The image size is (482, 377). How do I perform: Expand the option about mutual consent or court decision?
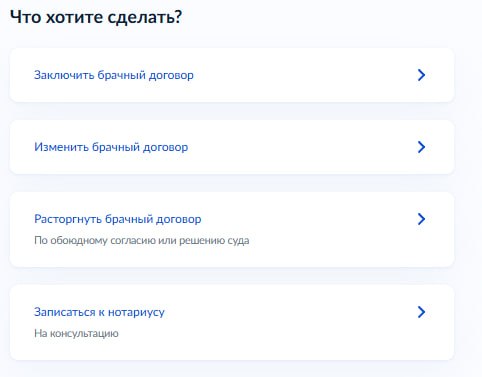click(232, 229)
